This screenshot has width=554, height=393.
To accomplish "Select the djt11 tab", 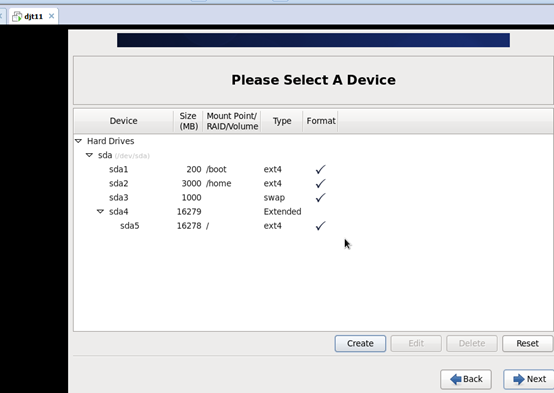I will 34,16.
